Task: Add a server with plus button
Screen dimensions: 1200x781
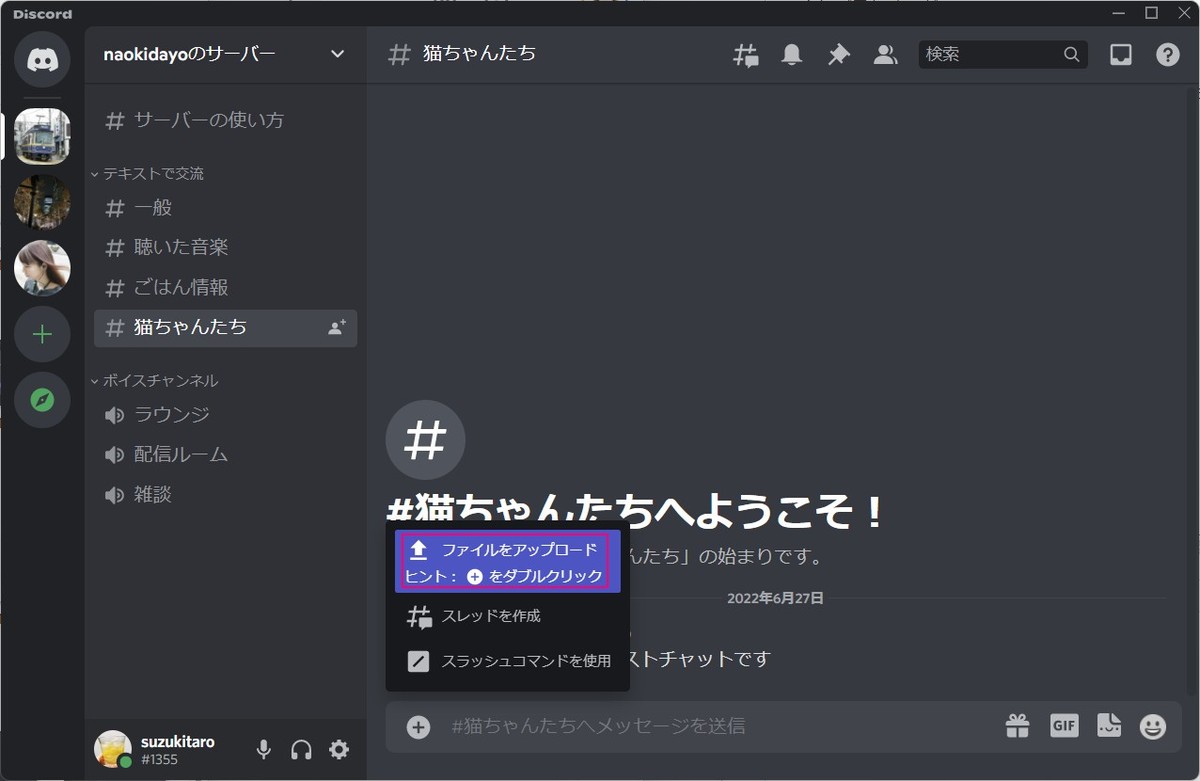Action: pos(42,334)
